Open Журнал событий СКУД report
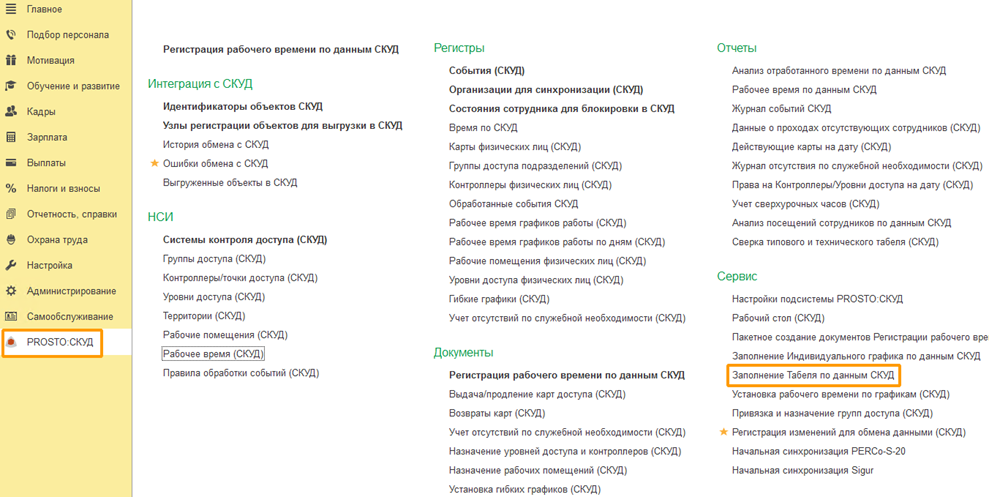 click(781, 109)
